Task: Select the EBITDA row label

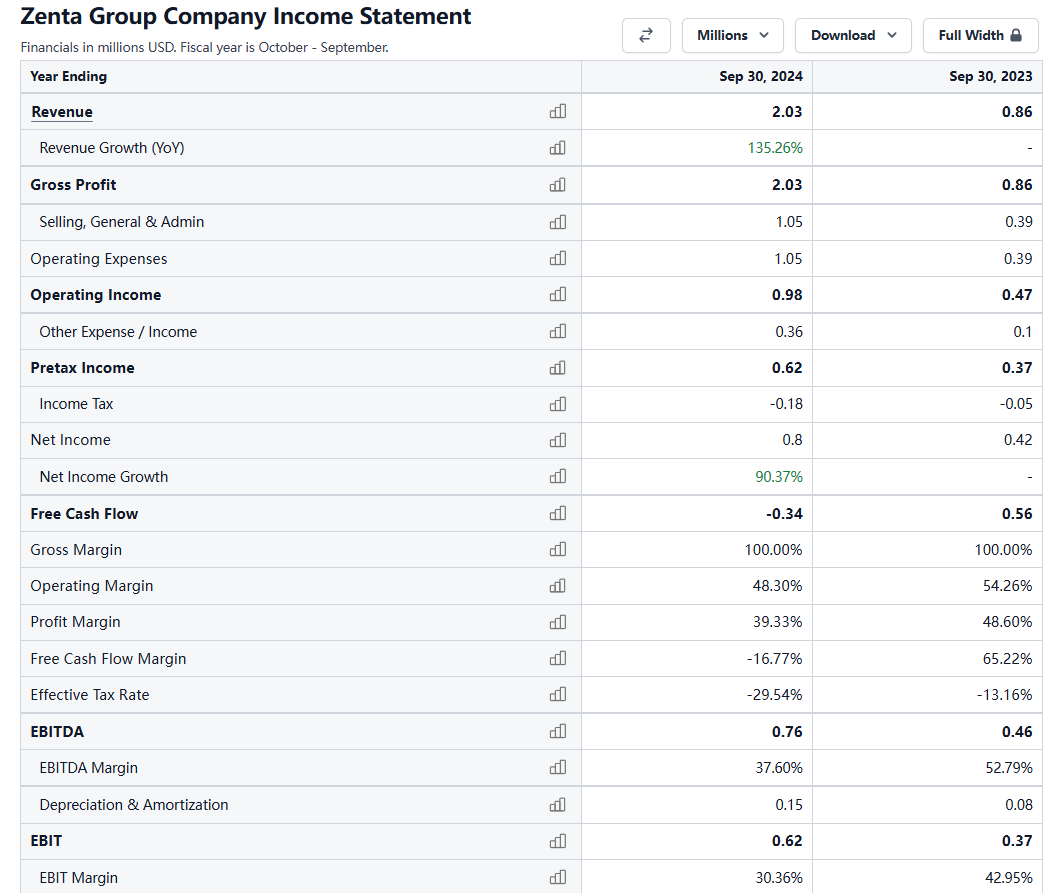Action: [57, 731]
